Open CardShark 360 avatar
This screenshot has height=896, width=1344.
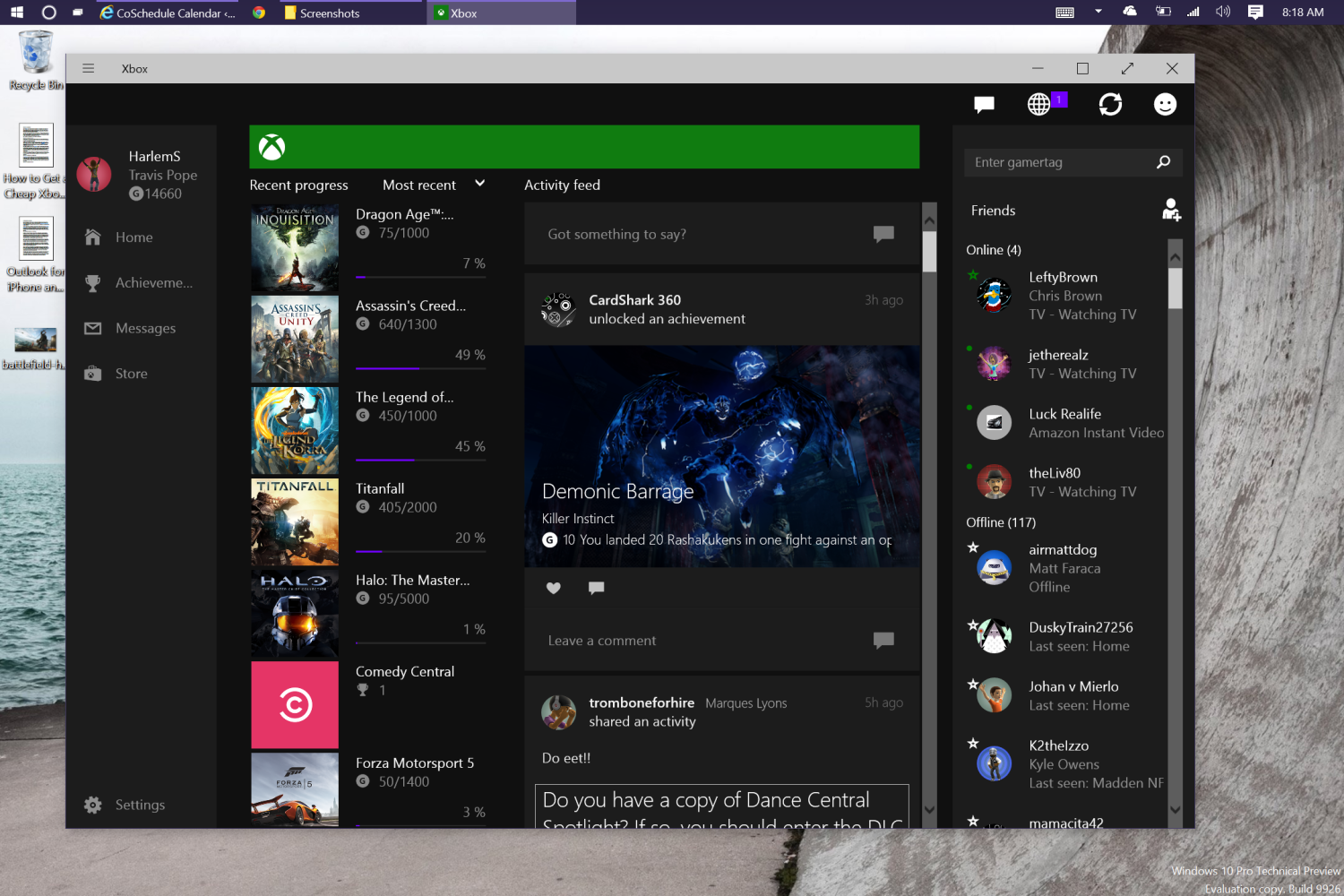pos(558,309)
